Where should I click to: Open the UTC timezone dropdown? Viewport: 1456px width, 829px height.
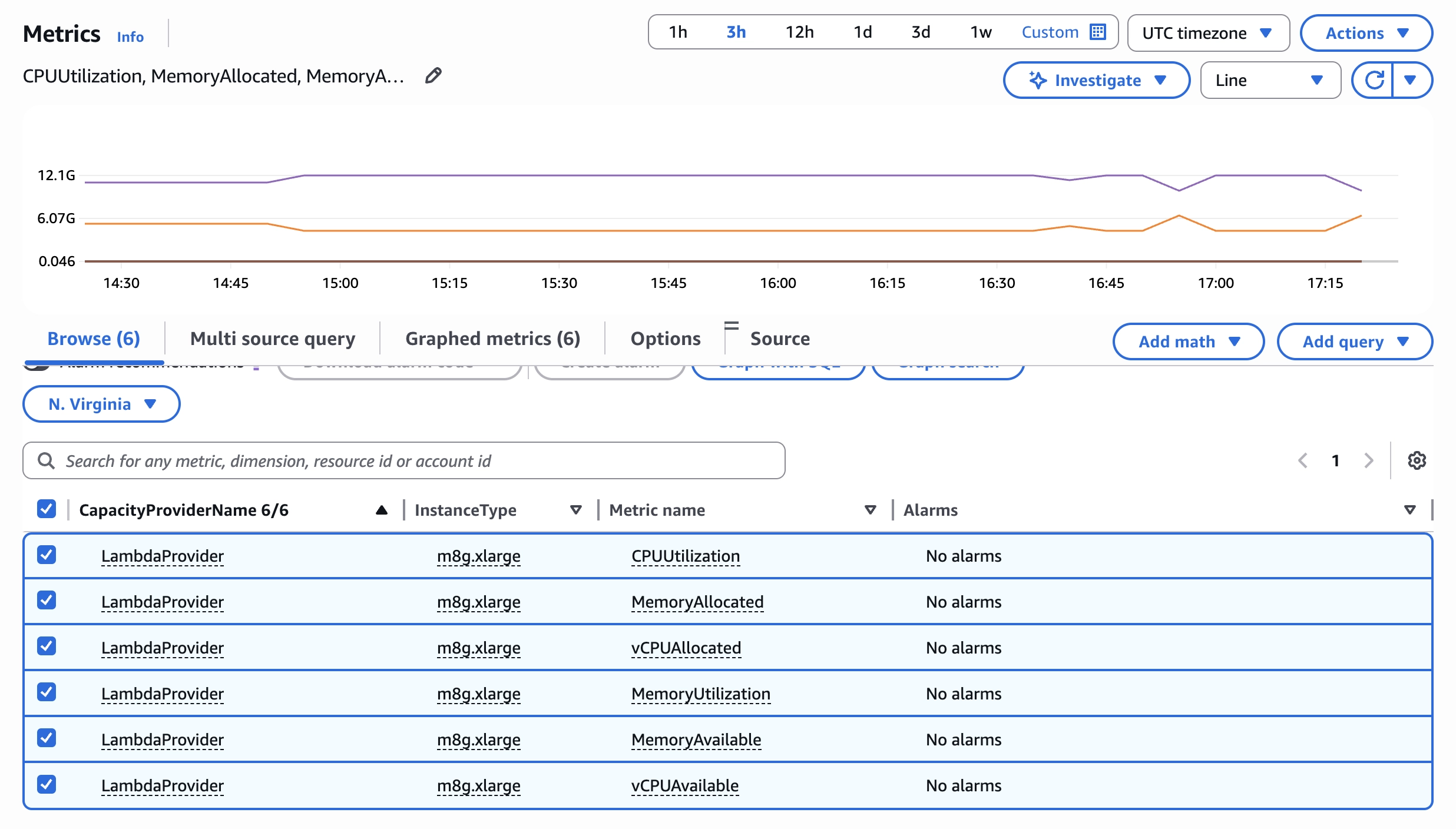(x=1207, y=33)
